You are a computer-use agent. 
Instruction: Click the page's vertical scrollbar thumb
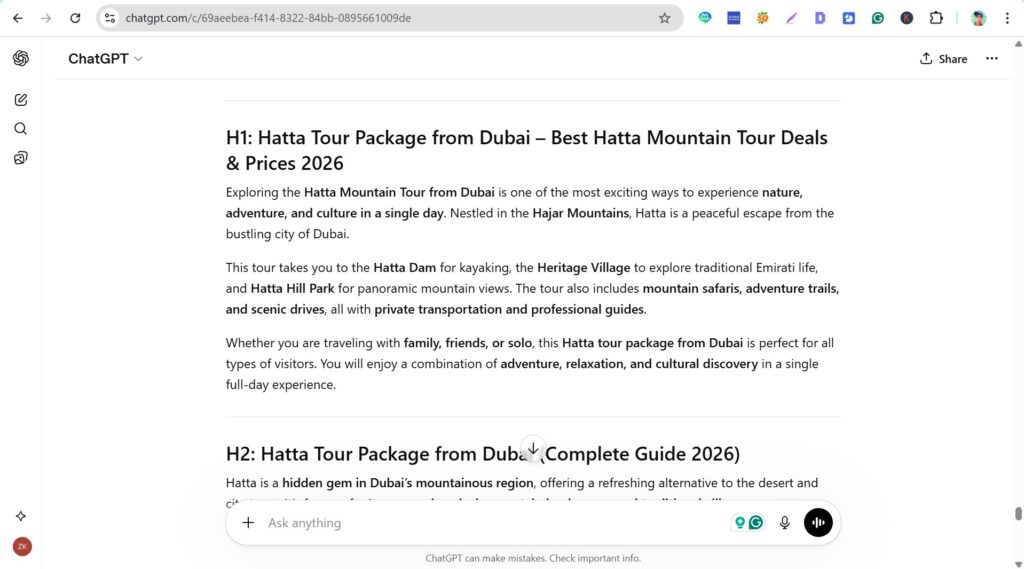point(1018,513)
